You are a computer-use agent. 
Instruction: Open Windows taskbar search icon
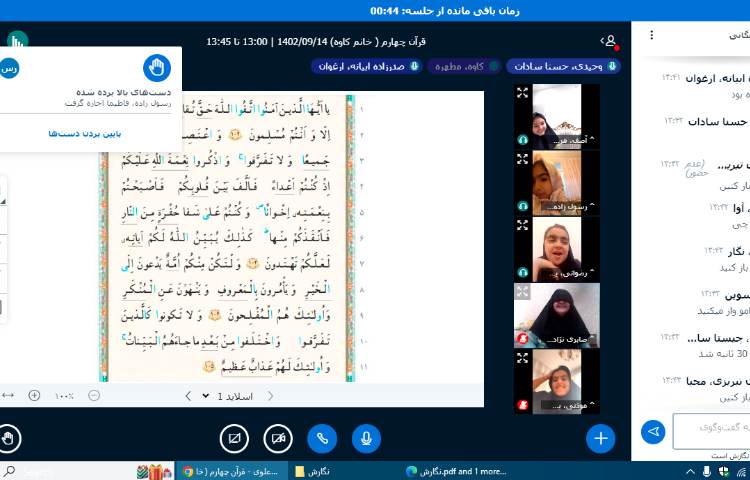tap(9, 471)
